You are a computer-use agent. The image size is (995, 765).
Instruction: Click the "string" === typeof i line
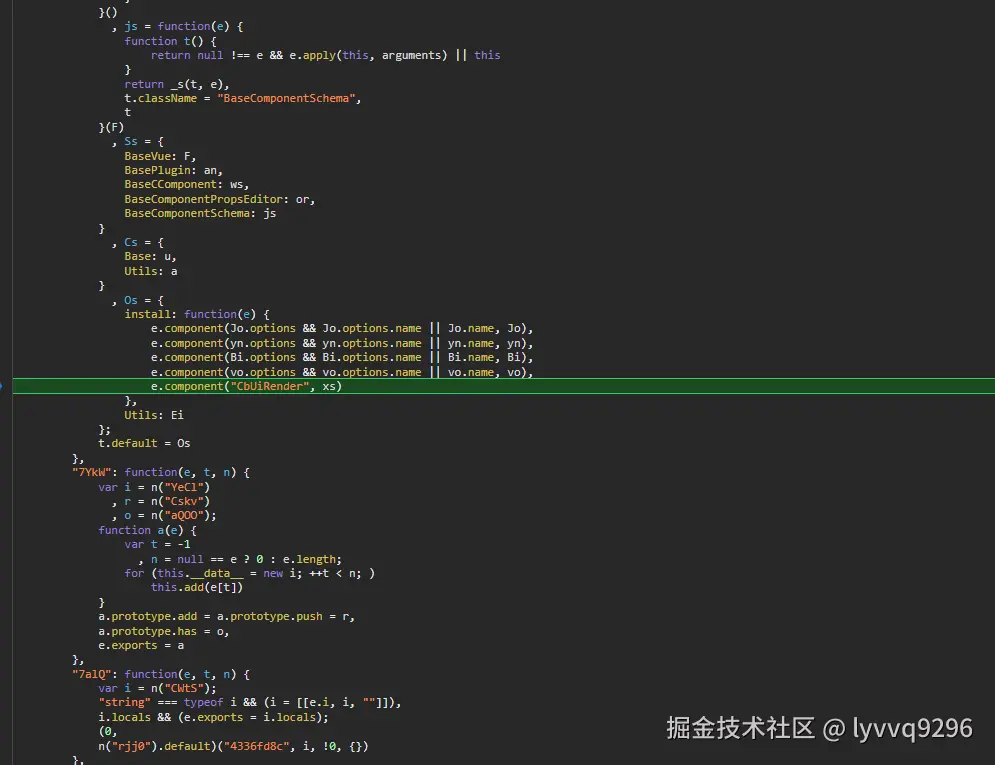pos(249,703)
